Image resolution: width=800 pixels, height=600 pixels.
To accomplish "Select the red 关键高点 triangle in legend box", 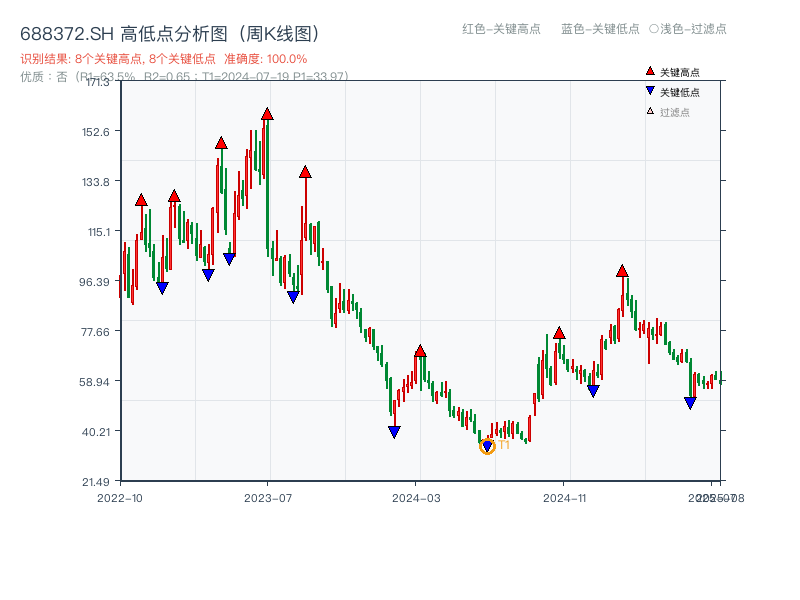I will [x=648, y=72].
